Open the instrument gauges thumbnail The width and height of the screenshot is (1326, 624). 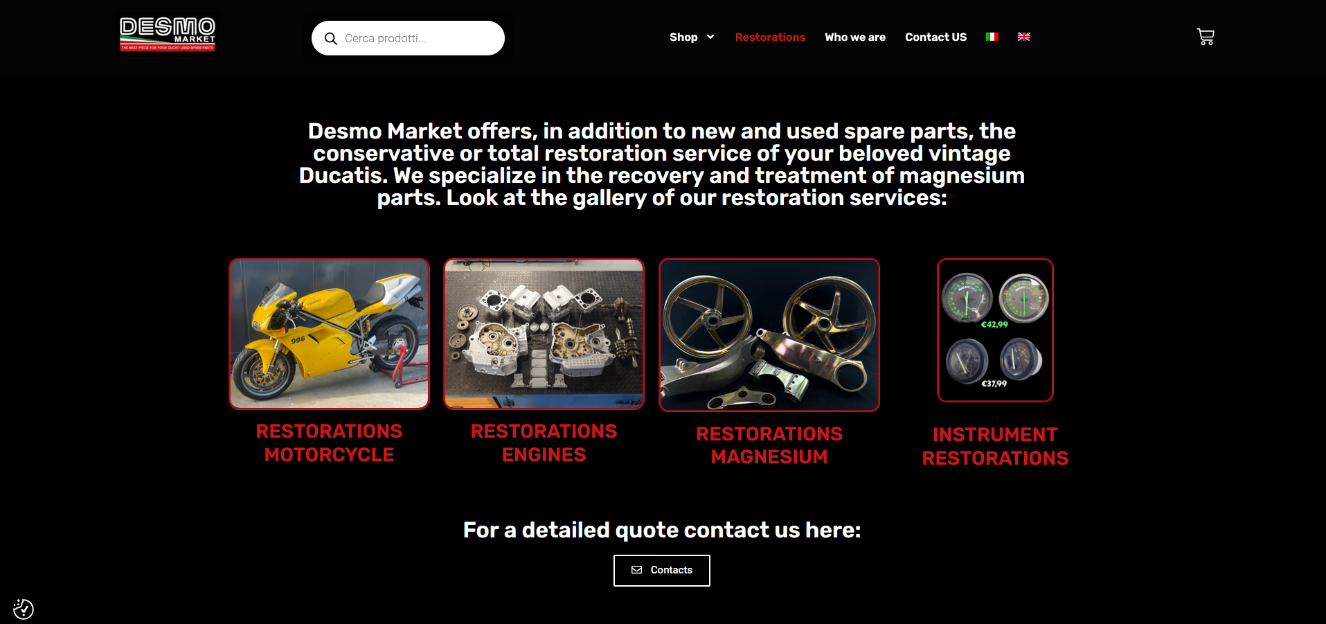point(995,330)
